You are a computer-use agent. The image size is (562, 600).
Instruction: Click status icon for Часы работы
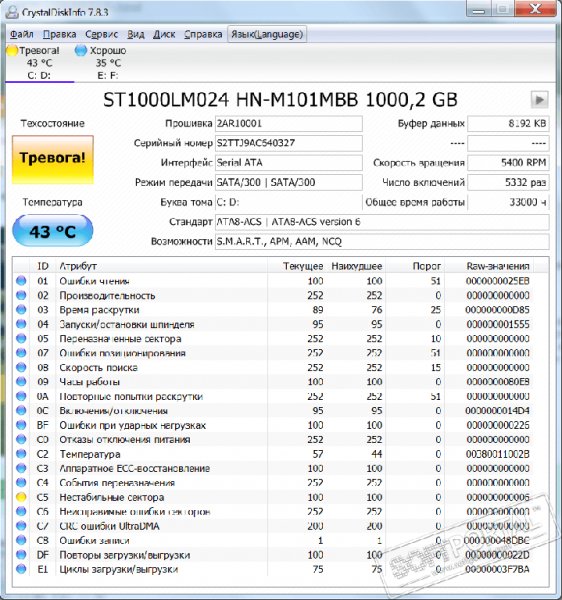[21, 382]
